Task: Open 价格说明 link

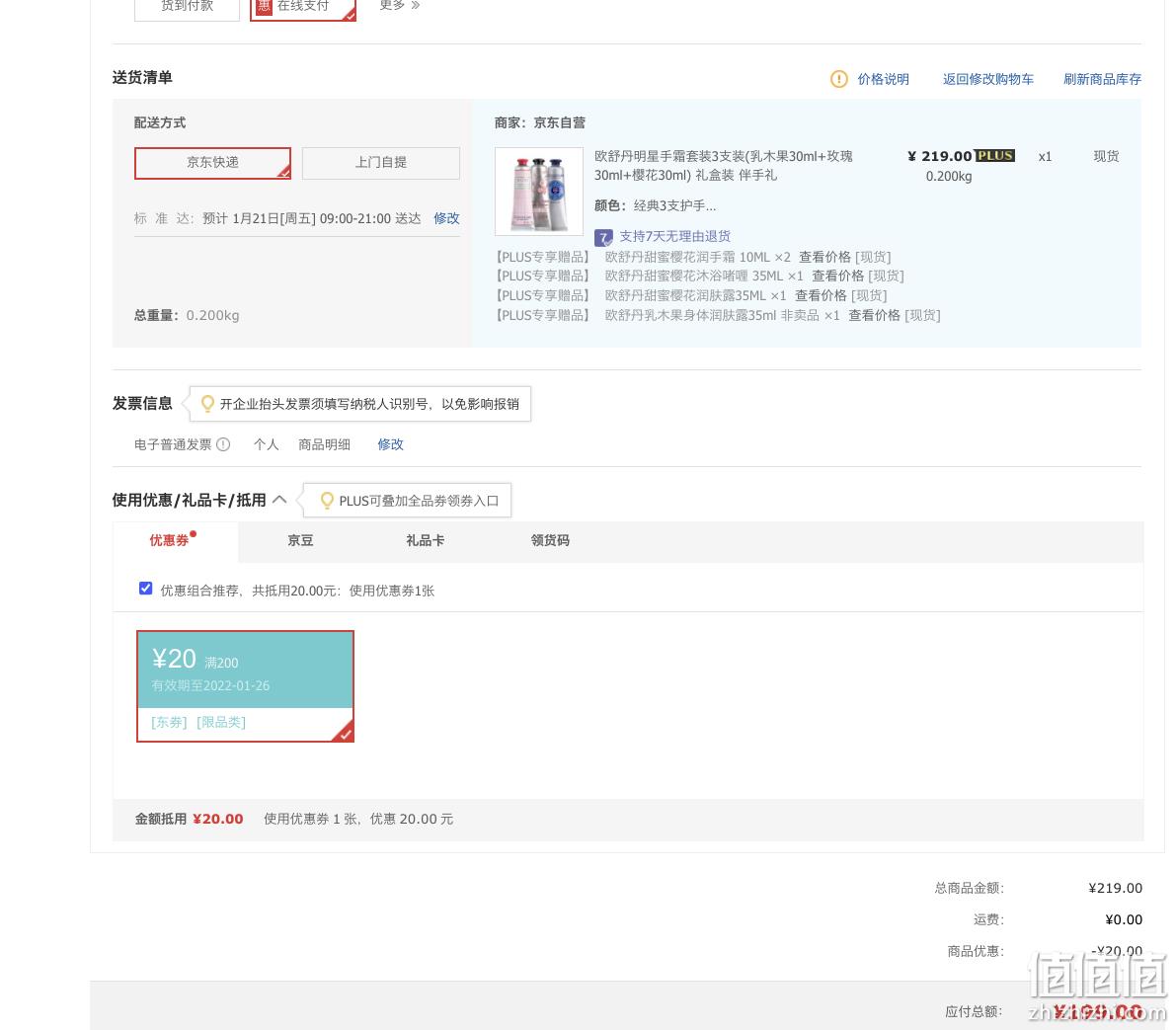Action: tap(883, 79)
